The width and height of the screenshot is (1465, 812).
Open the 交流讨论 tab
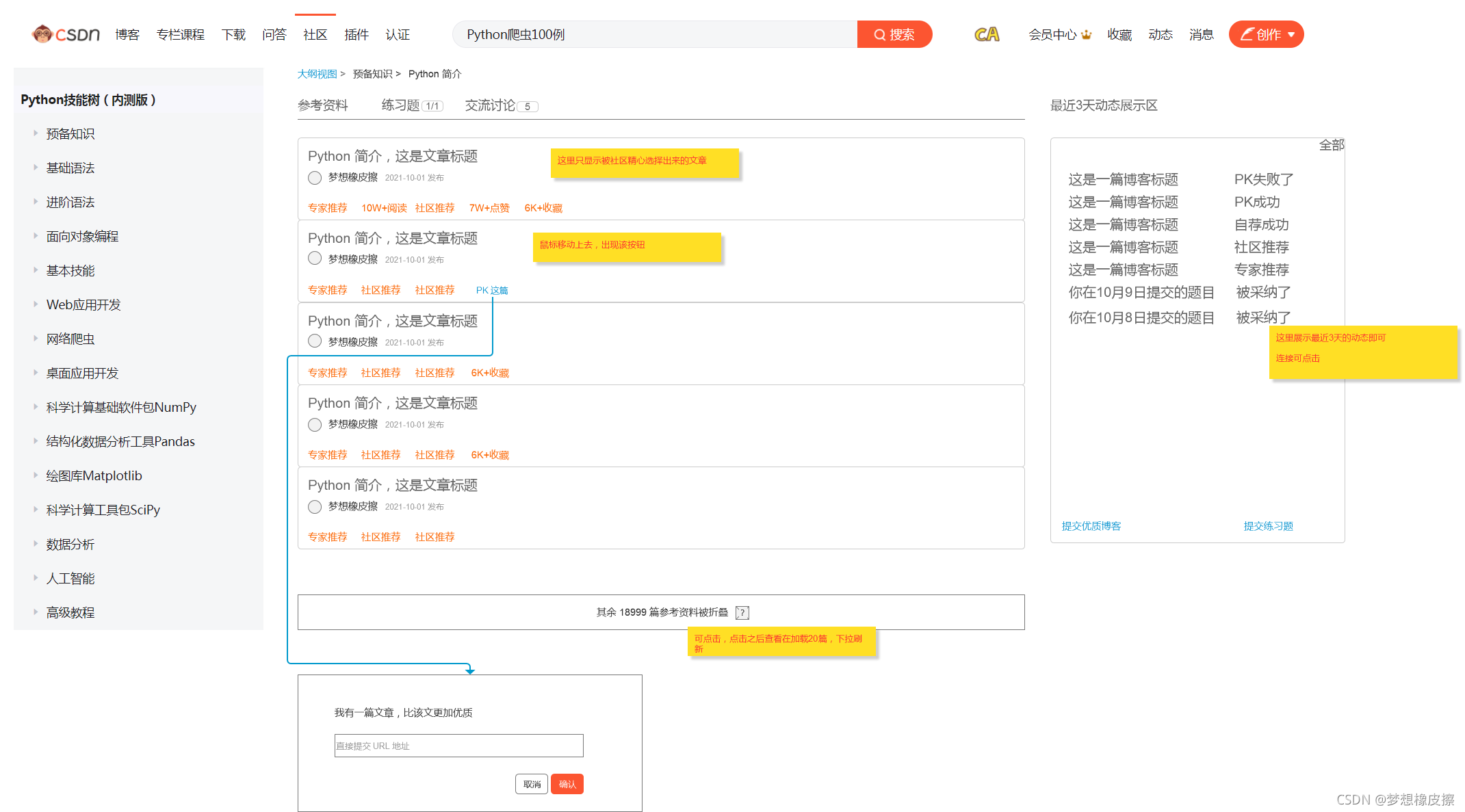(490, 105)
